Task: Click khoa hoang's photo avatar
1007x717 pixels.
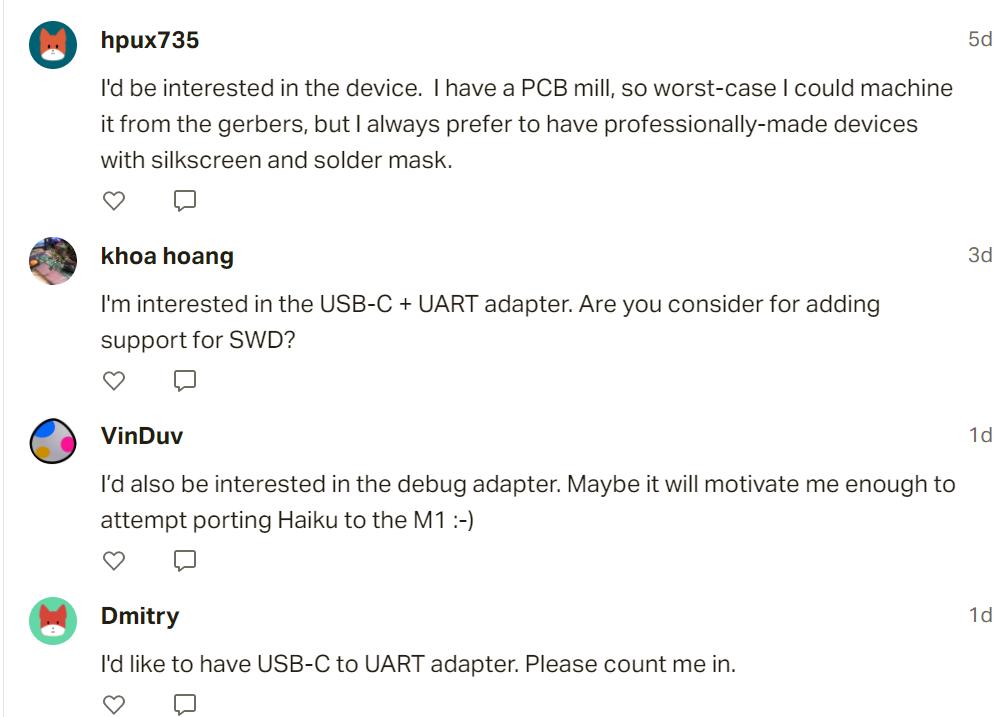Action: [54, 261]
